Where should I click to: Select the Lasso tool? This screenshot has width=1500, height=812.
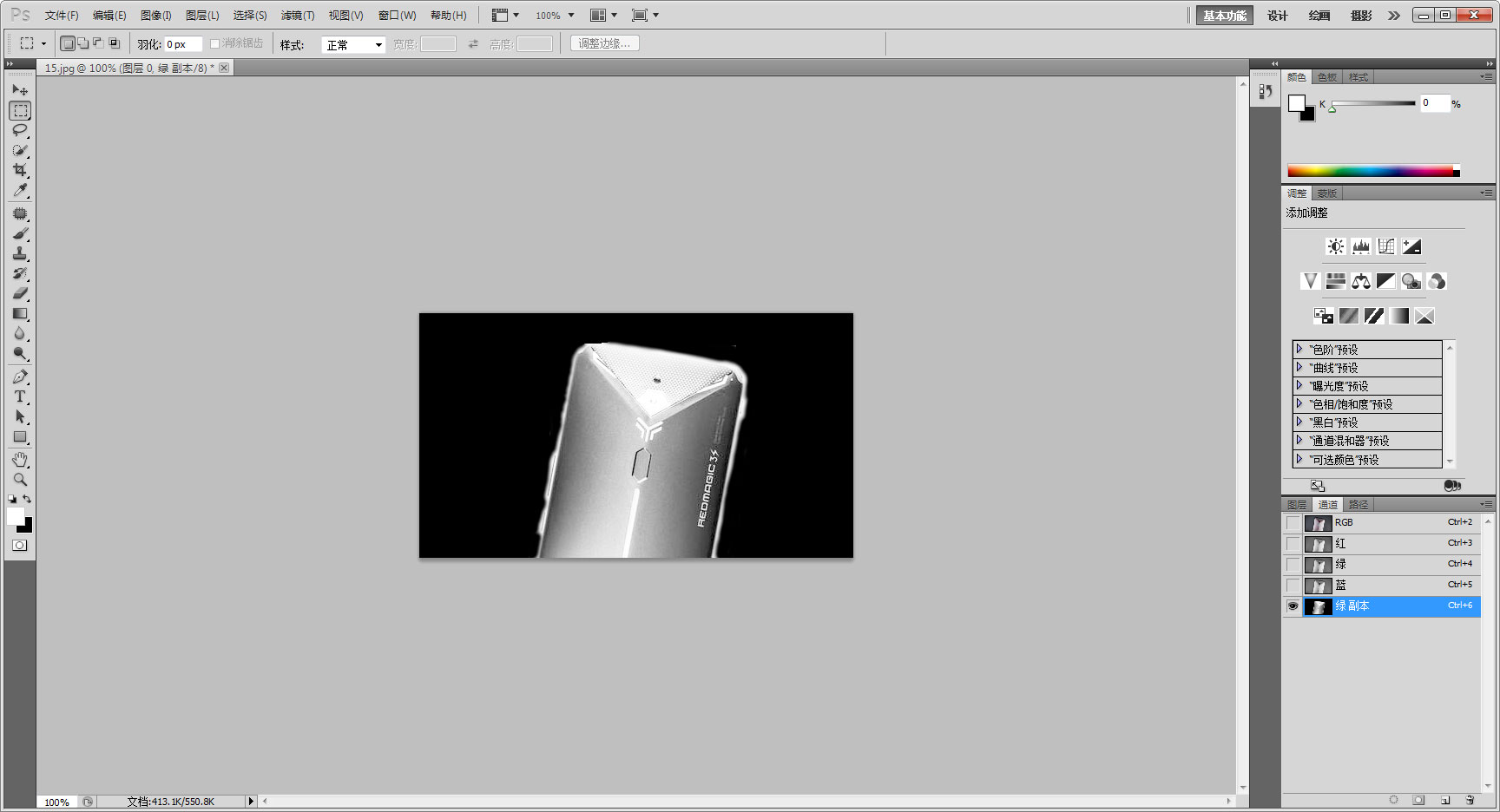click(20, 130)
